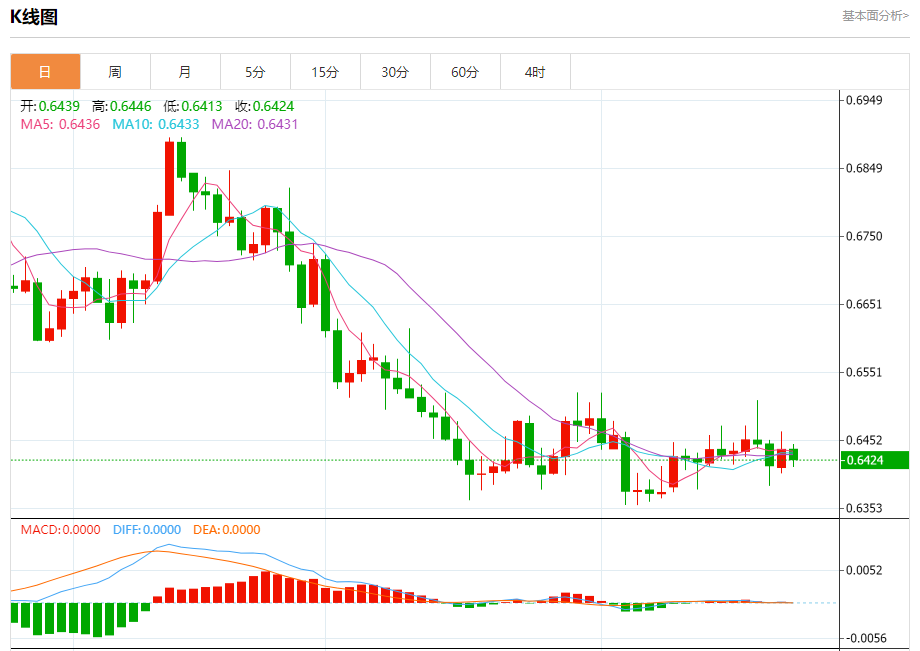Switch to the 月 monthly tab
The height and width of the screenshot is (651, 920).
[x=185, y=72]
